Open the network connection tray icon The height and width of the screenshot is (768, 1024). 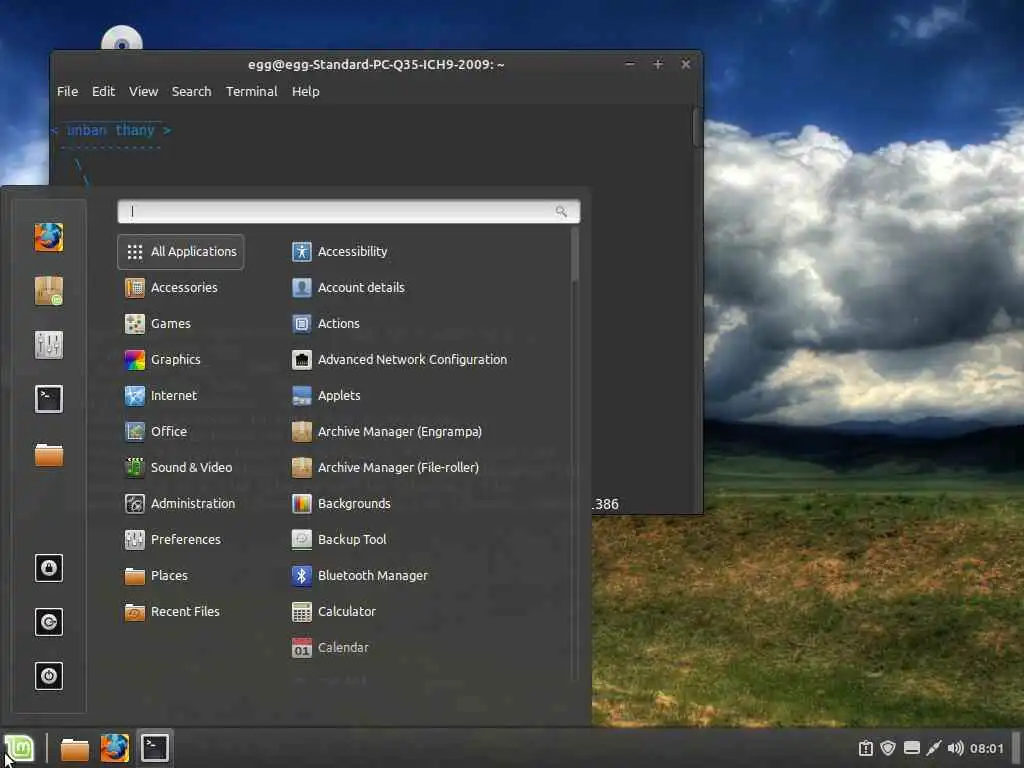coord(934,748)
